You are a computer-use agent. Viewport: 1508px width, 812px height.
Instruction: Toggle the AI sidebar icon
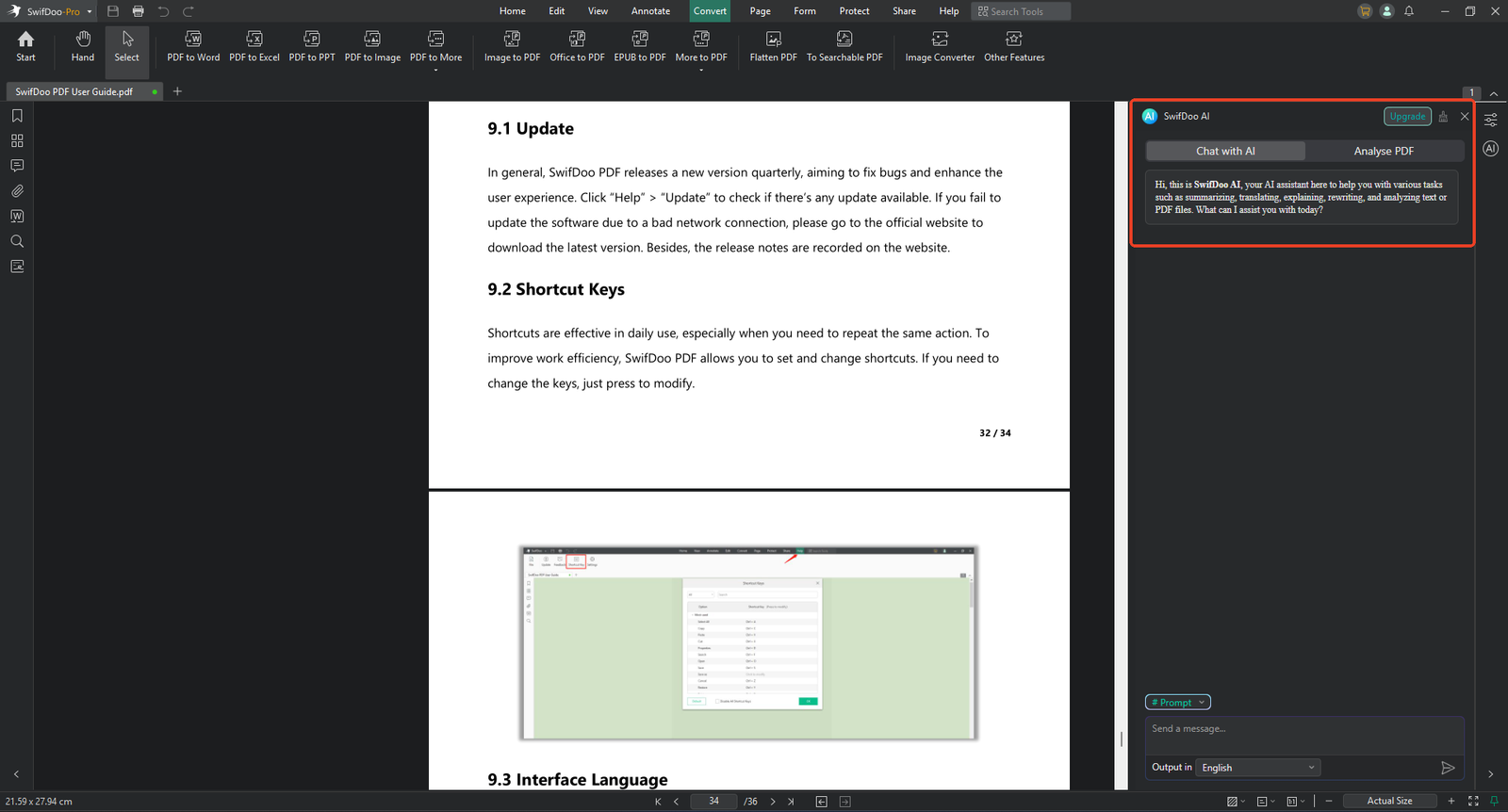pyautogui.click(x=1491, y=149)
